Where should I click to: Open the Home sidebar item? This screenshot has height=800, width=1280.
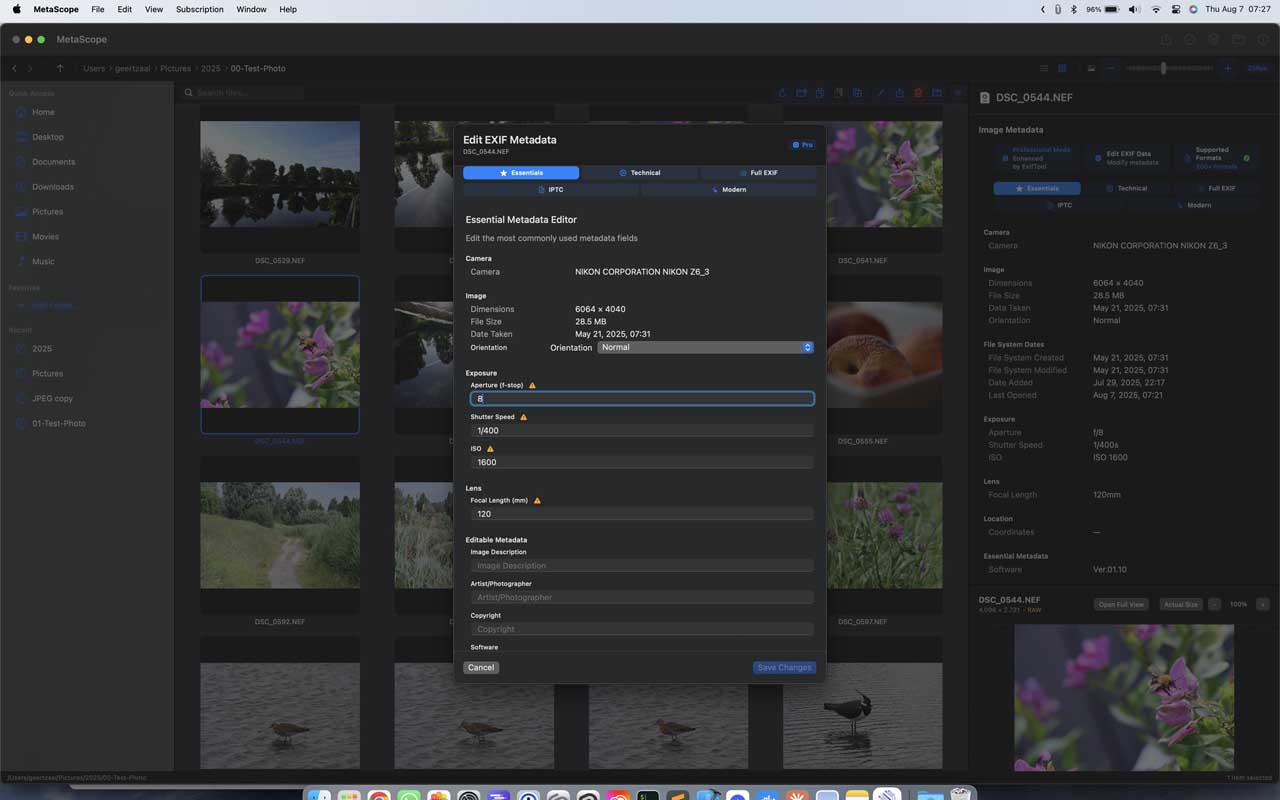pyautogui.click(x=43, y=112)
